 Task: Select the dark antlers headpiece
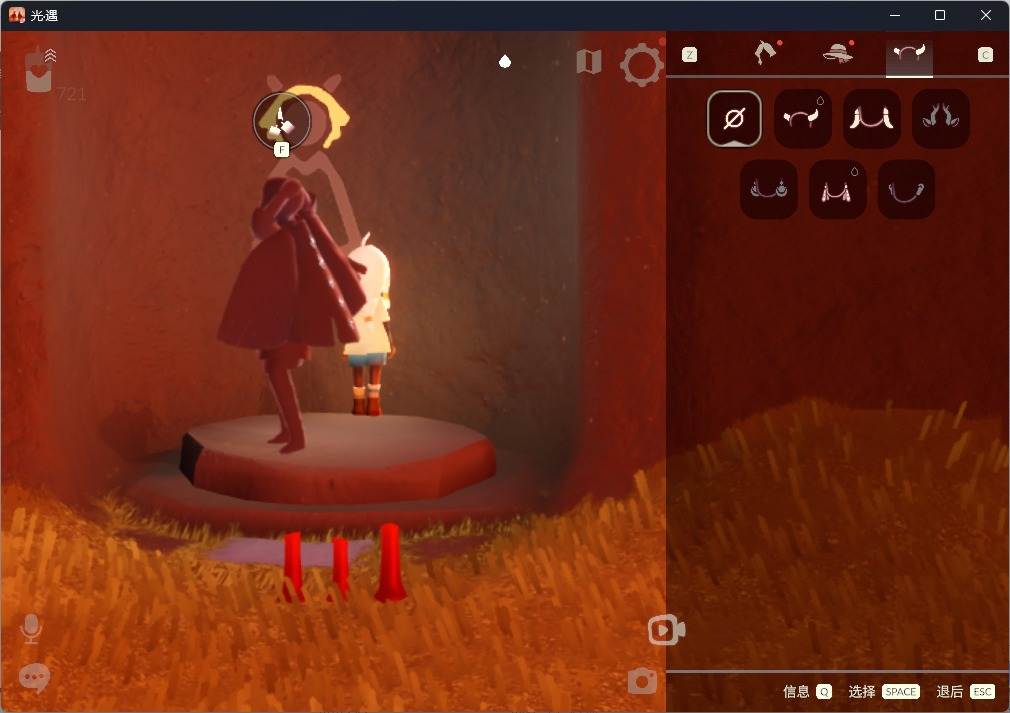(x=940, y=119)
